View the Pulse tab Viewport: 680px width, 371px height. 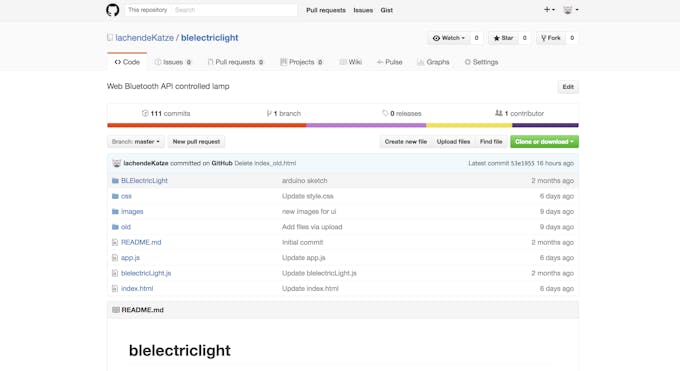(x=389, y=62)
